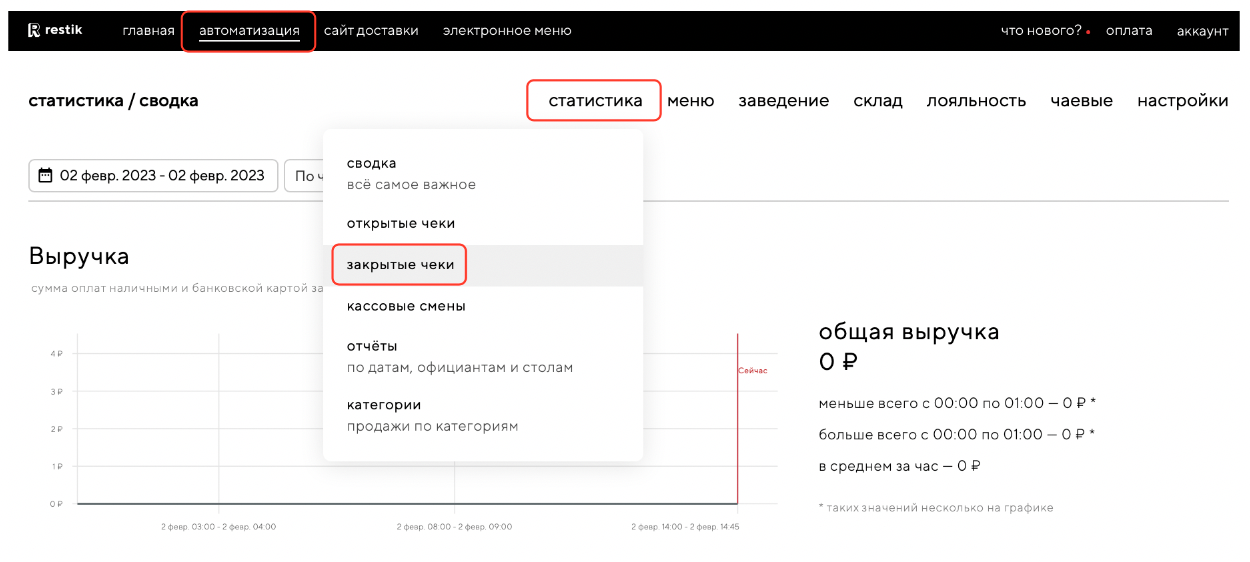Expand the статистика dropdown tab
The width and height of the screenshot is (1250, 562).
tap(595, 100)
